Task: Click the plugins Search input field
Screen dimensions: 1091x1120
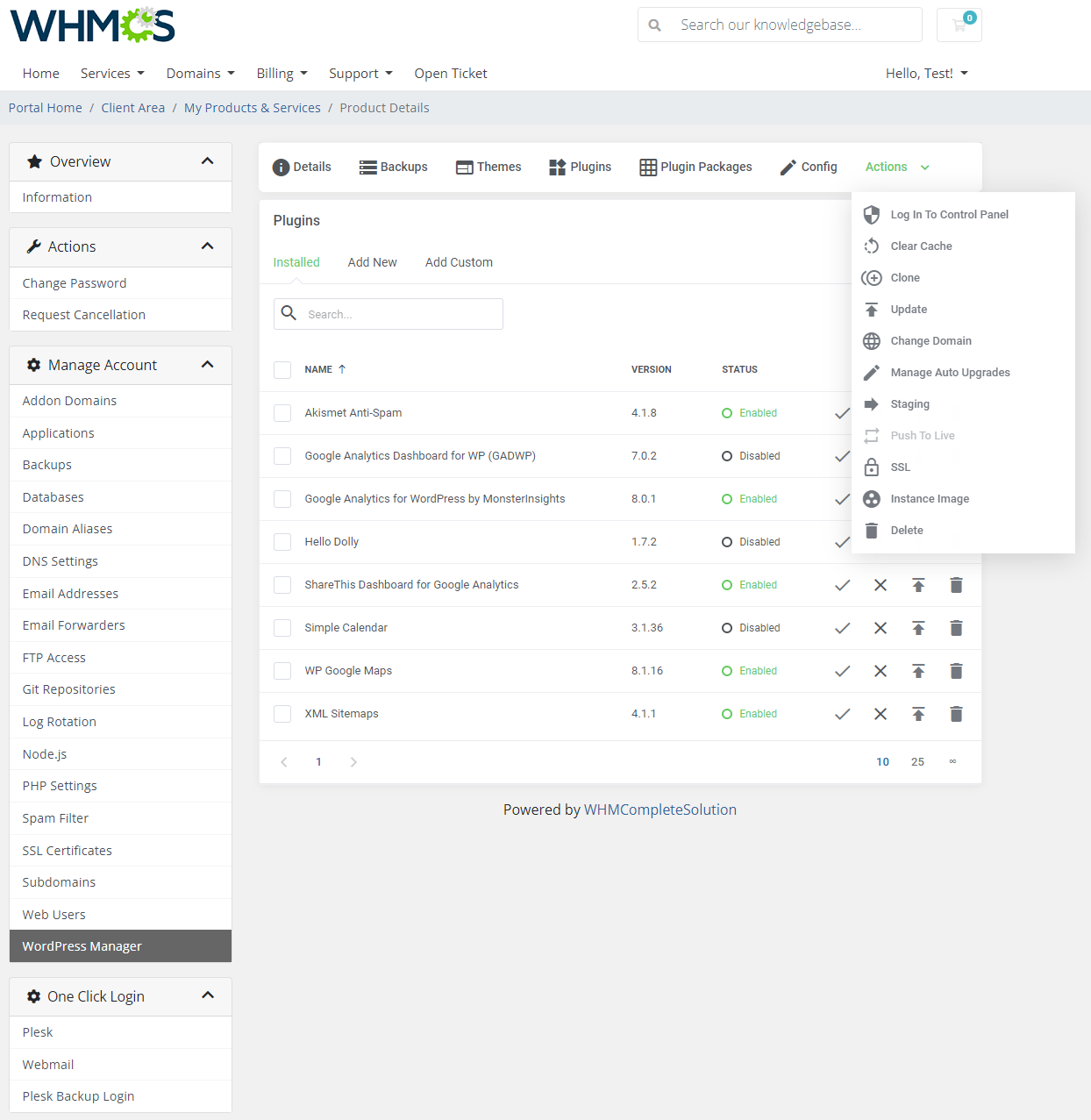Action: click(389, 314)
